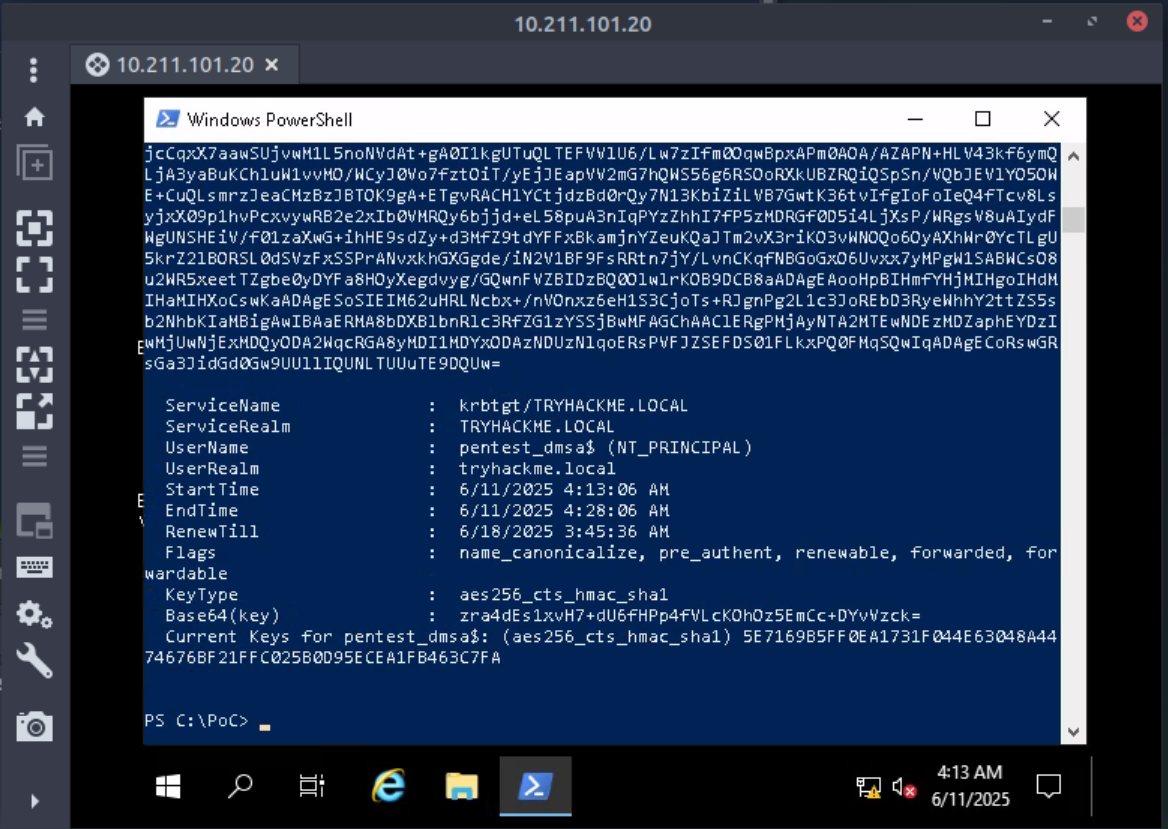Open preferences via the gears icon
This screenshot has width=1168, height=829.
coord(34,613)
